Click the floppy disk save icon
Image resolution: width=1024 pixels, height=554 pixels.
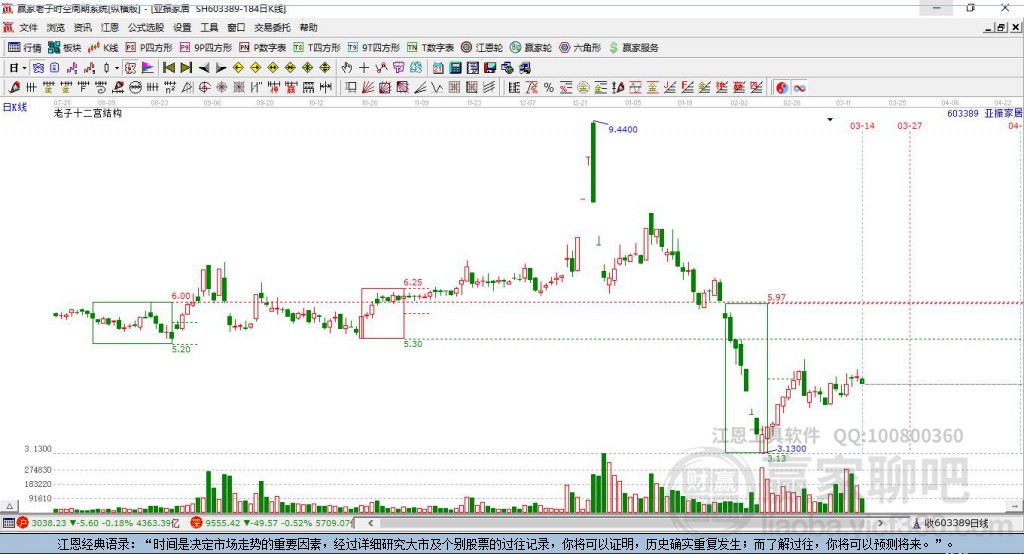point(490,68)
